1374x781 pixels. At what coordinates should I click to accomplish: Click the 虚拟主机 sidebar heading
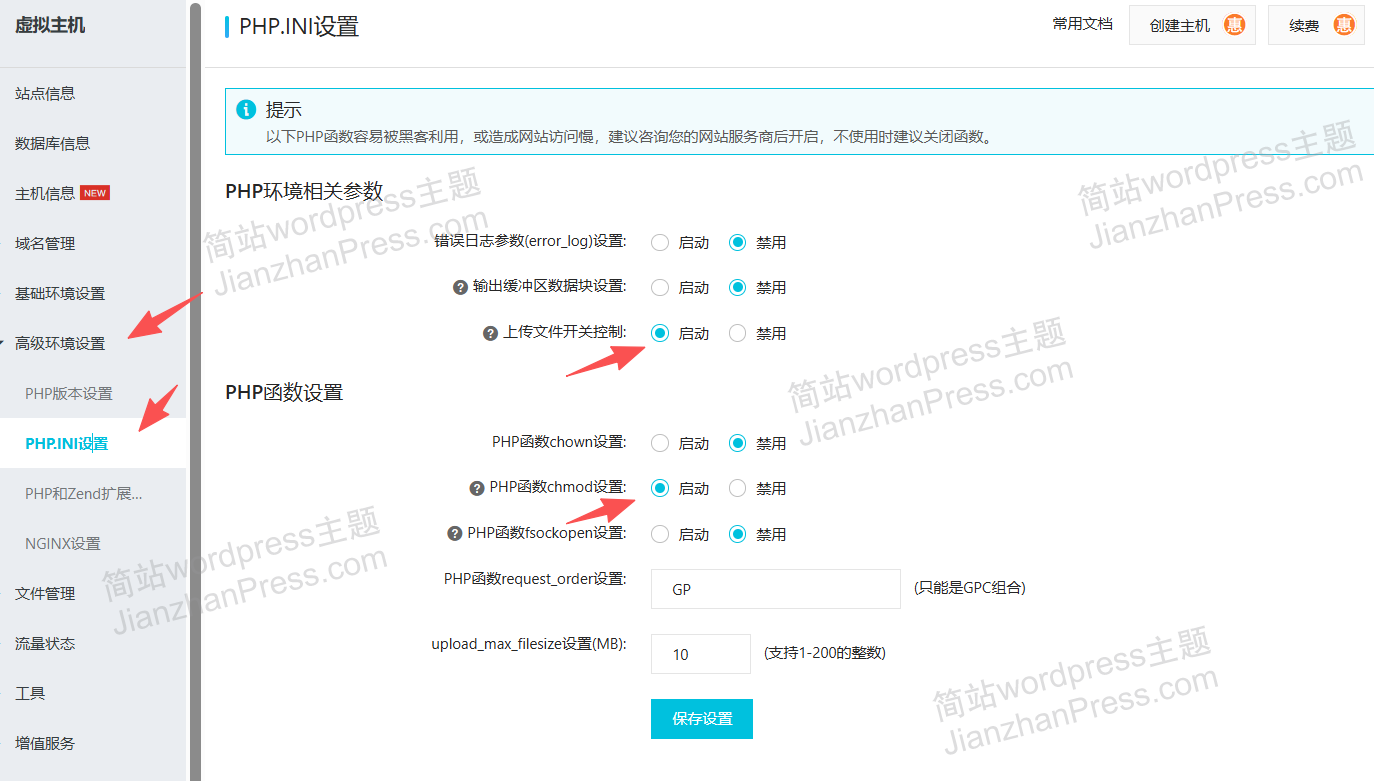point(50,25)
